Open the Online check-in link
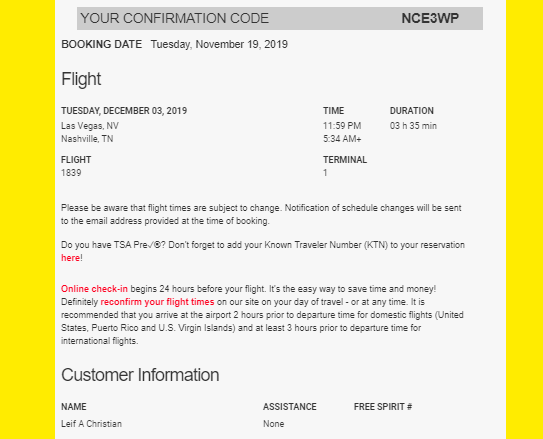The width and height of the screenshot is (543, 439). [94, 289]
